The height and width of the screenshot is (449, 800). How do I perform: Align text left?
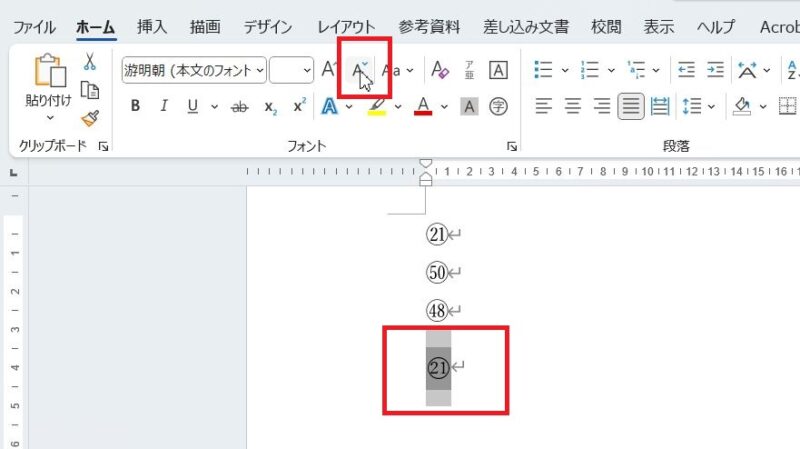pyautogui.click(x=543, y=106)
